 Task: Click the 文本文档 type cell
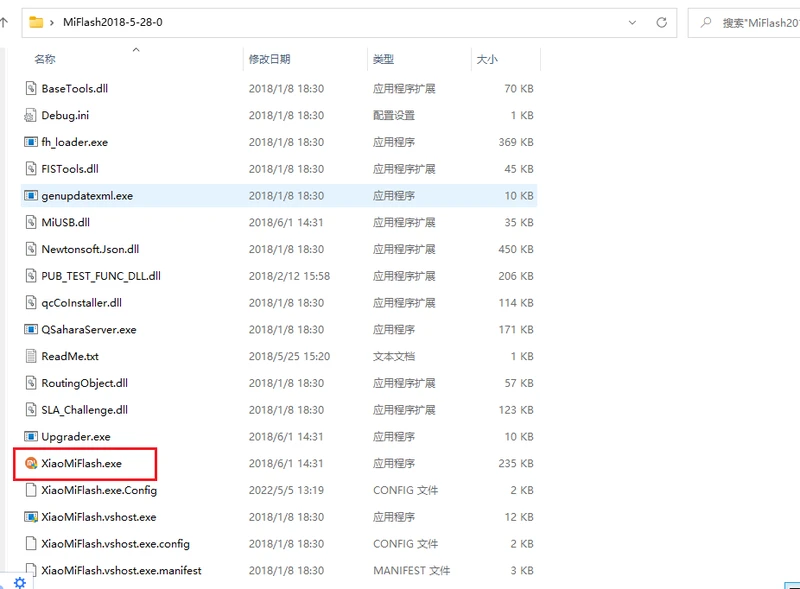[x=394, y=356]
